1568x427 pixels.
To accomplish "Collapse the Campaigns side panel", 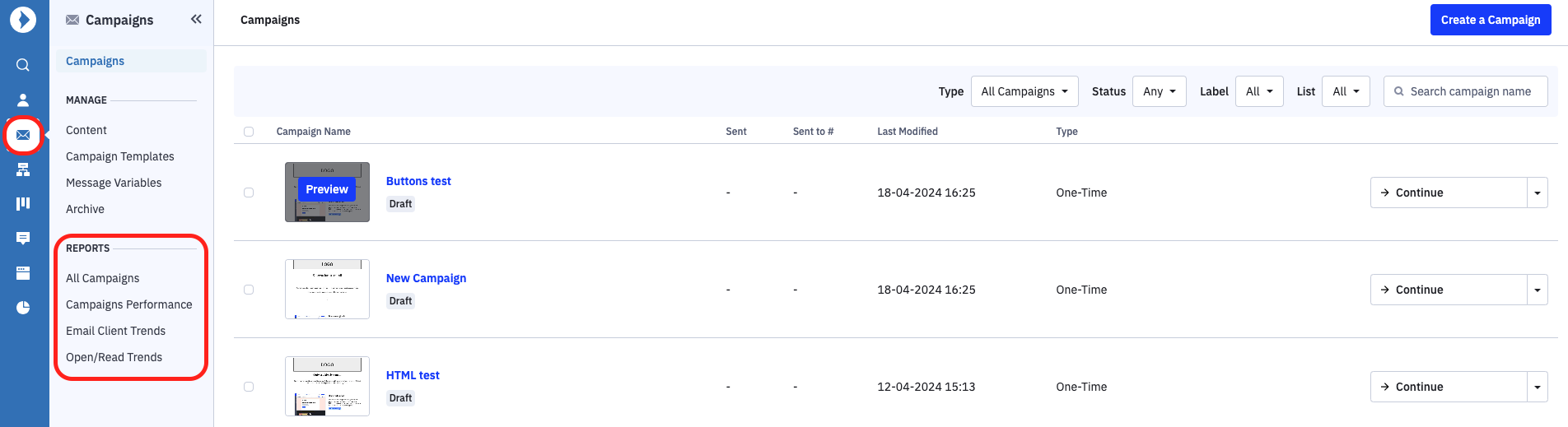I will click(196, 19).
